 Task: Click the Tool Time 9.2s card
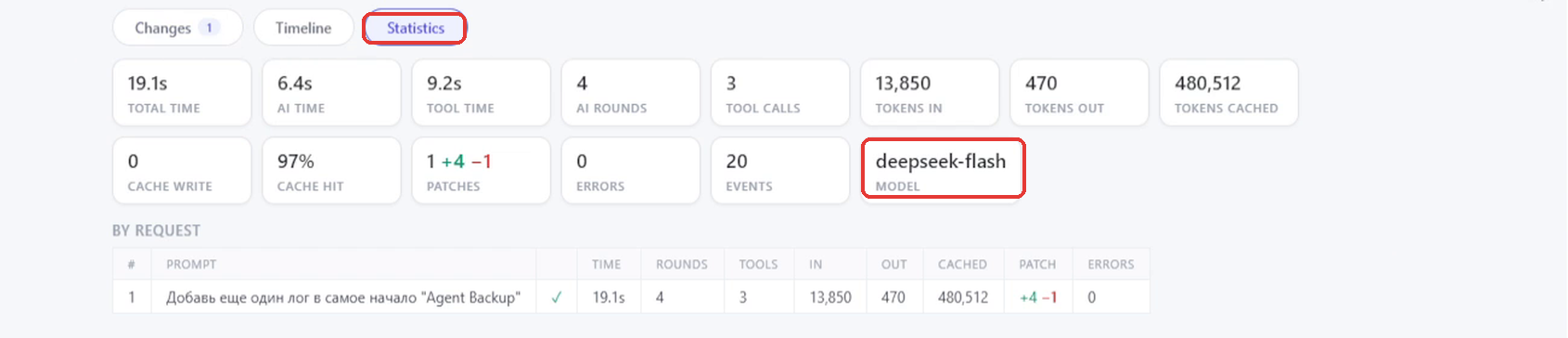pos(481,93)
